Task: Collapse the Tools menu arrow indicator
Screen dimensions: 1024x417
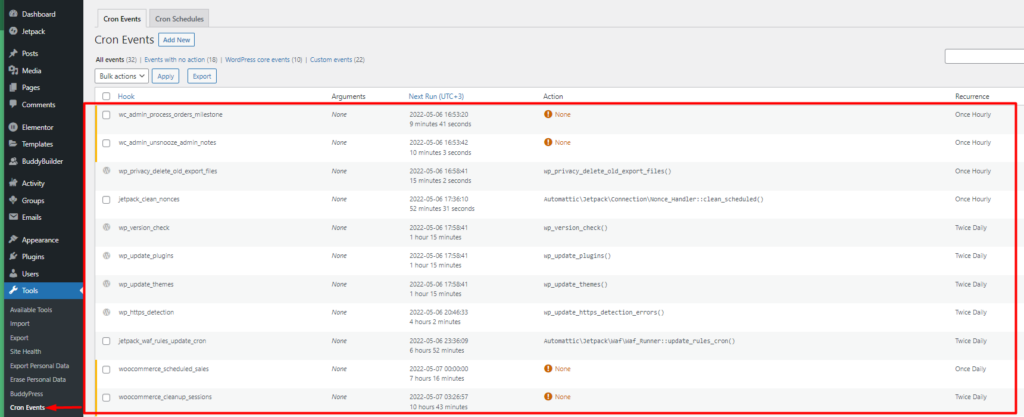Action: pyautogui.click(x=81, y=290)
